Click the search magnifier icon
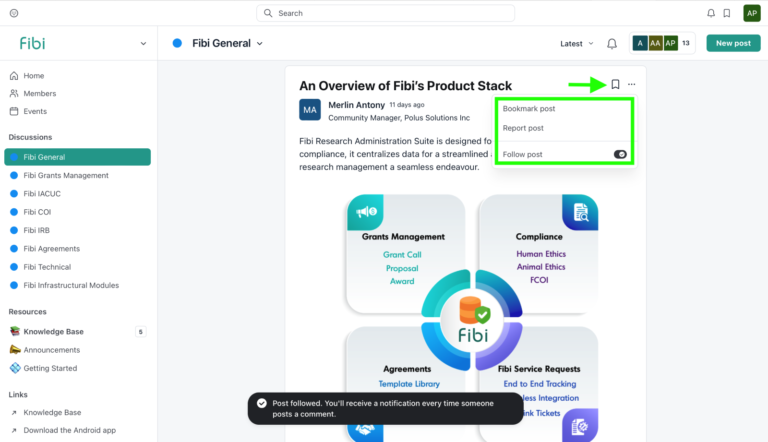Image resolution: width=768 pixels, height=442 pixels. pos(268,13)
